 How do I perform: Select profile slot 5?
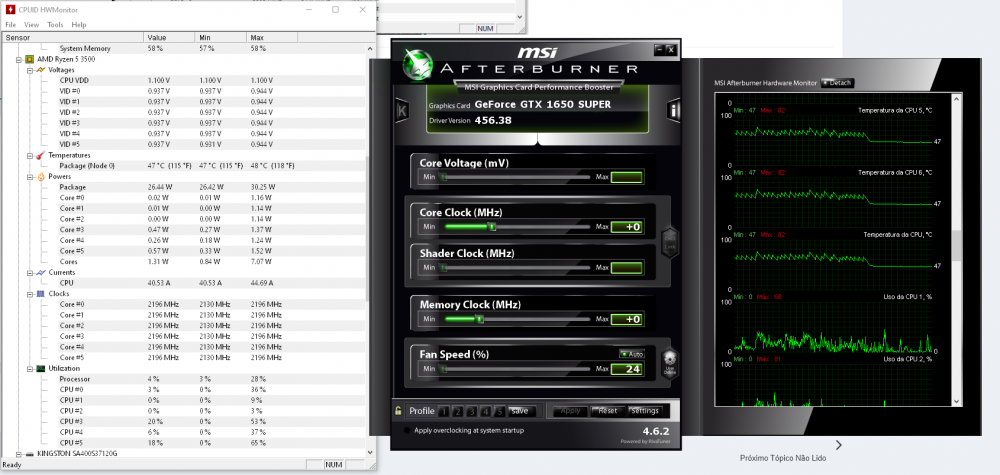[x=500, y=411]
